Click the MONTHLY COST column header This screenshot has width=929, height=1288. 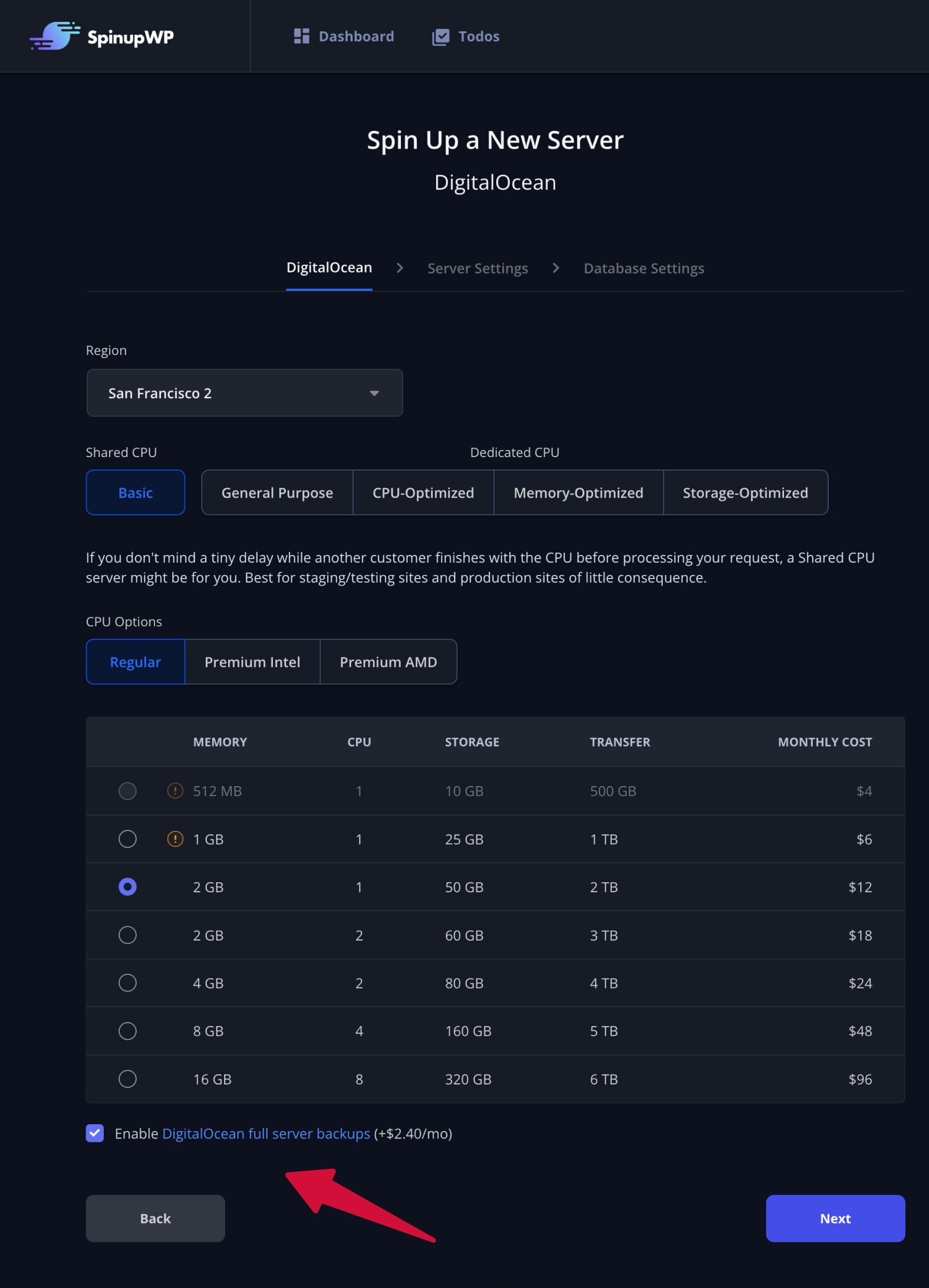(825, 742)
